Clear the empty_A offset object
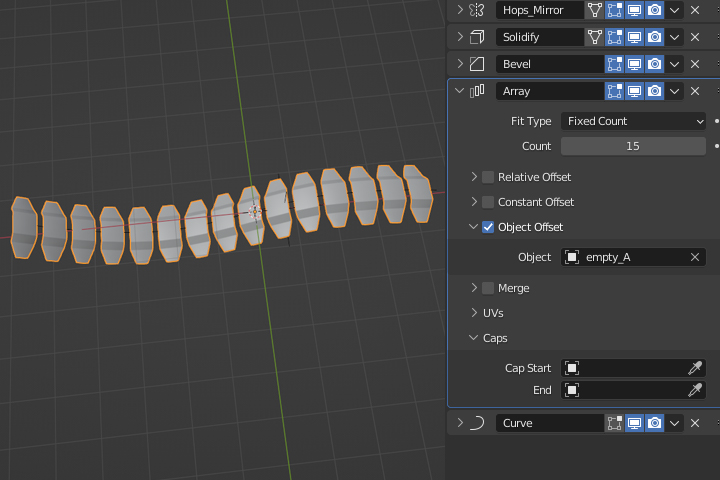720x480 pixels. (x=695, y=257)
